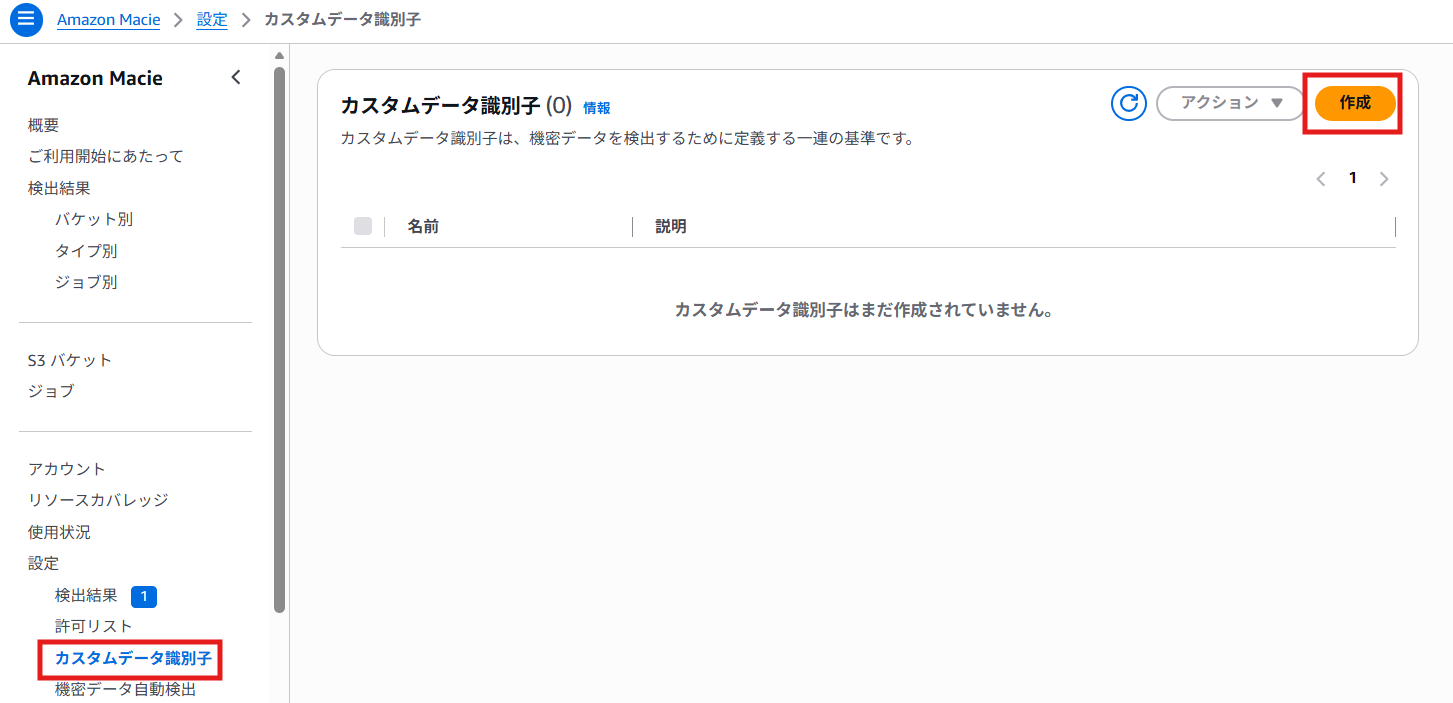The height and width of the screenshot is (703, 1453).
Task: Tick the select-all checkbox in table header
Action: click(x=363, y=227)
